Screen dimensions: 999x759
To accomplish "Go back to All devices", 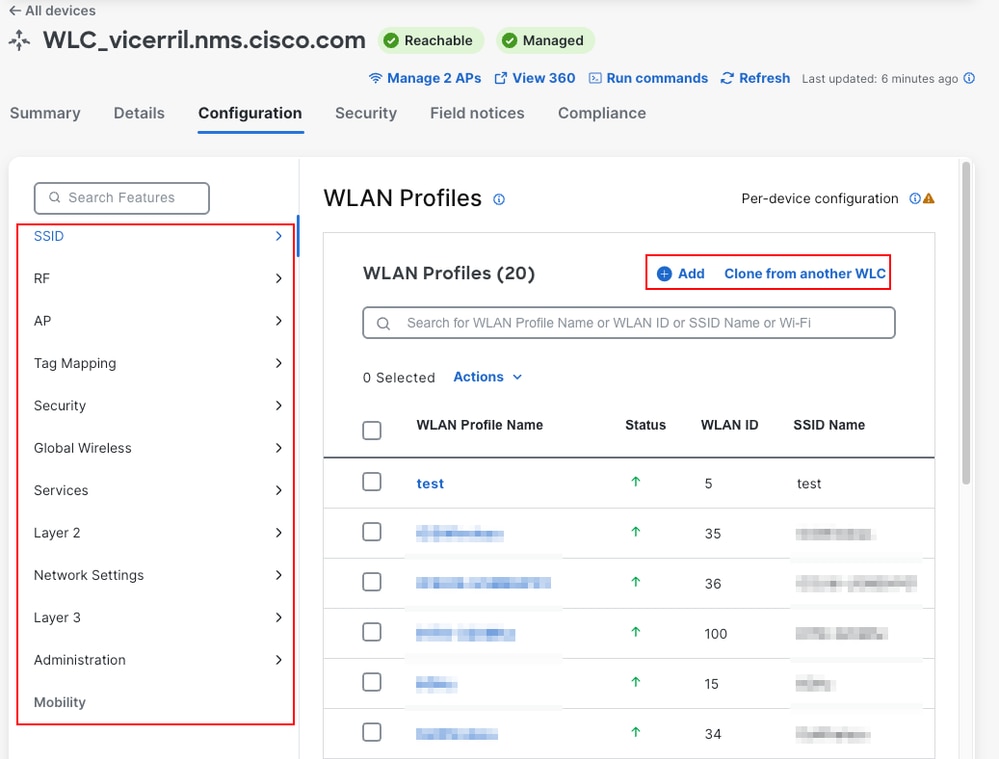I will pyautogui.click(x=52, y=11).
